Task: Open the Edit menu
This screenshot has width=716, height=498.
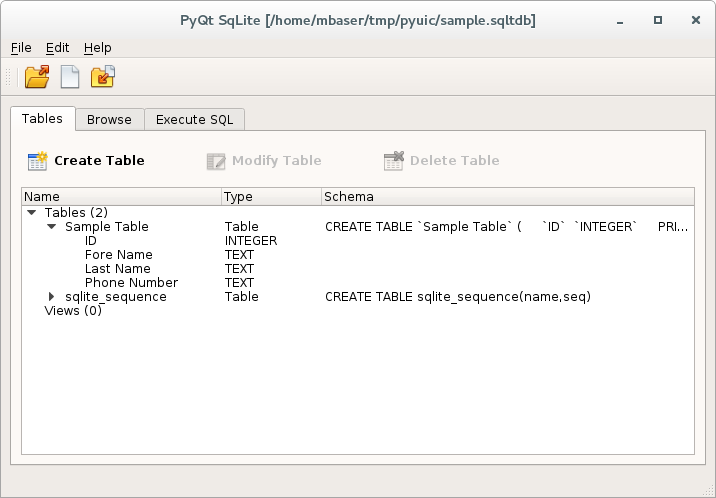Action: pos(58,47)
